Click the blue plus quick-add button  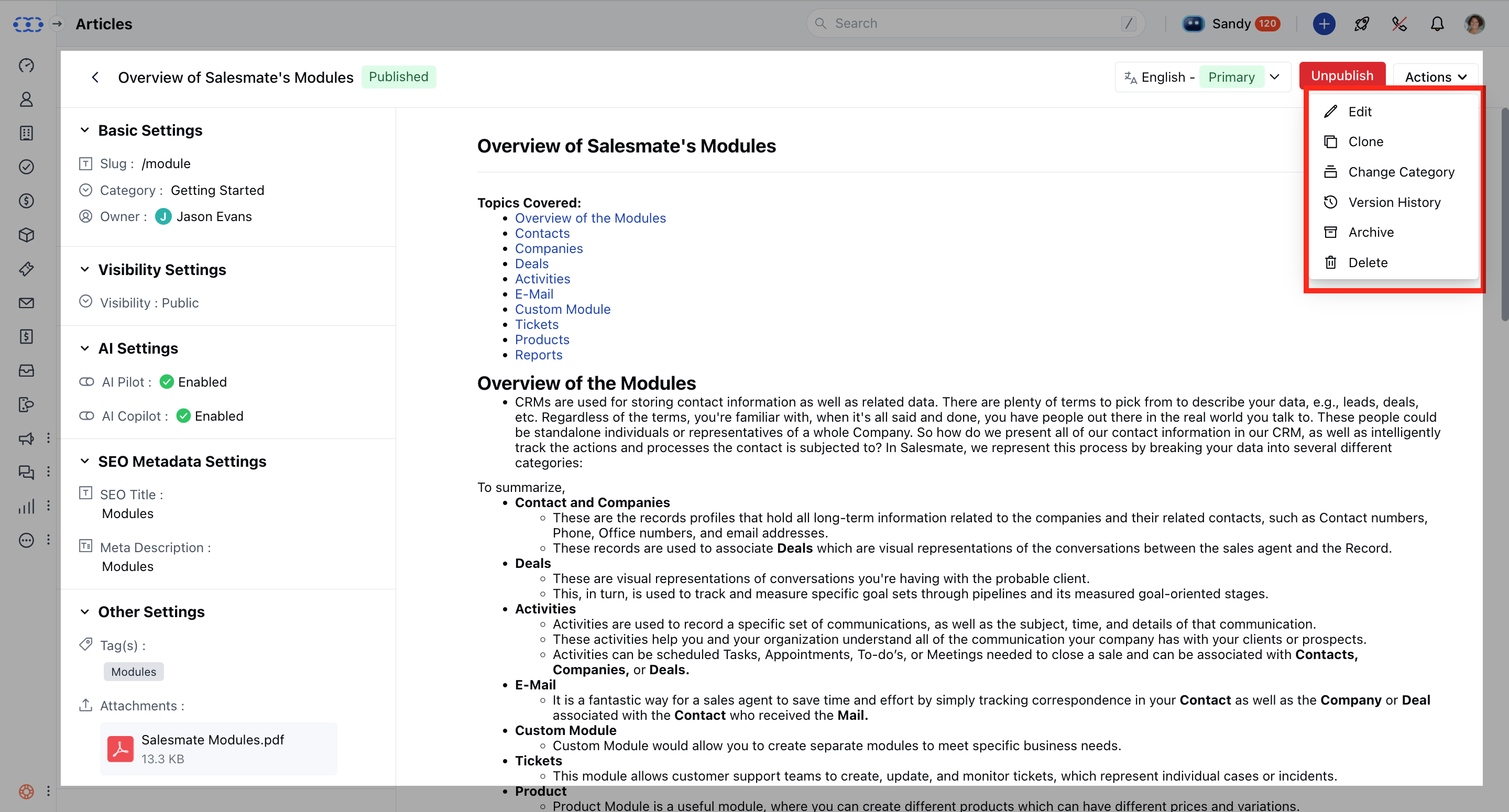(1324, 24)
